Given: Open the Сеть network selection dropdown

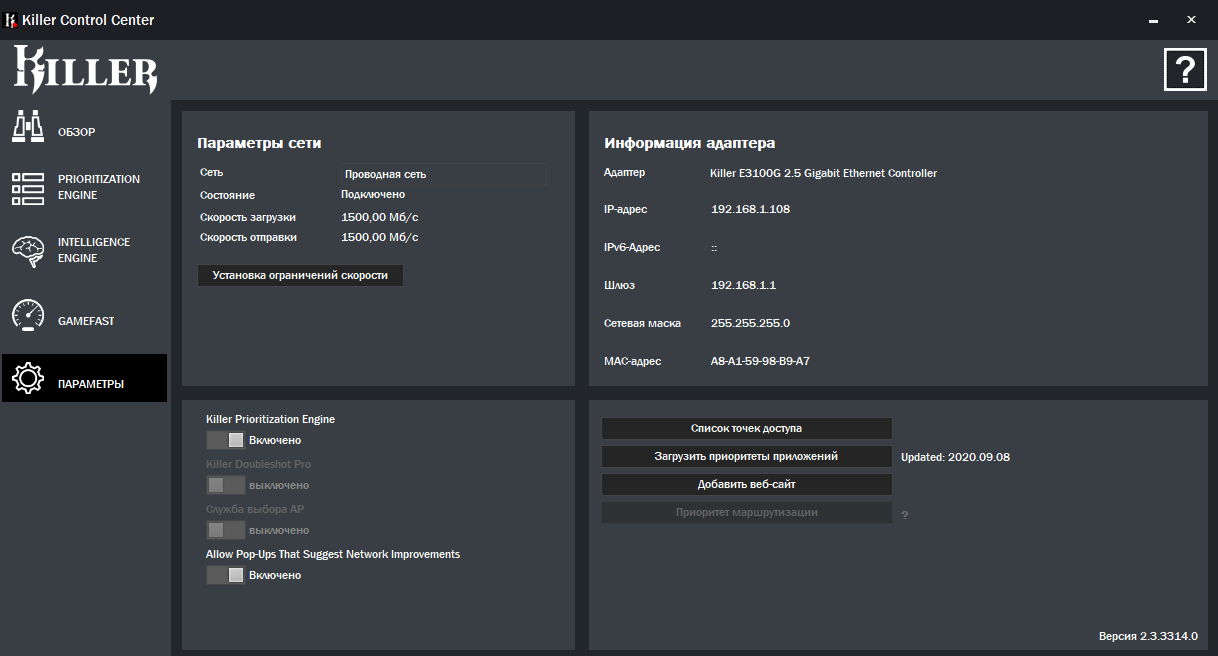Looking at the screenshot, I should click(x=444, y=174).
